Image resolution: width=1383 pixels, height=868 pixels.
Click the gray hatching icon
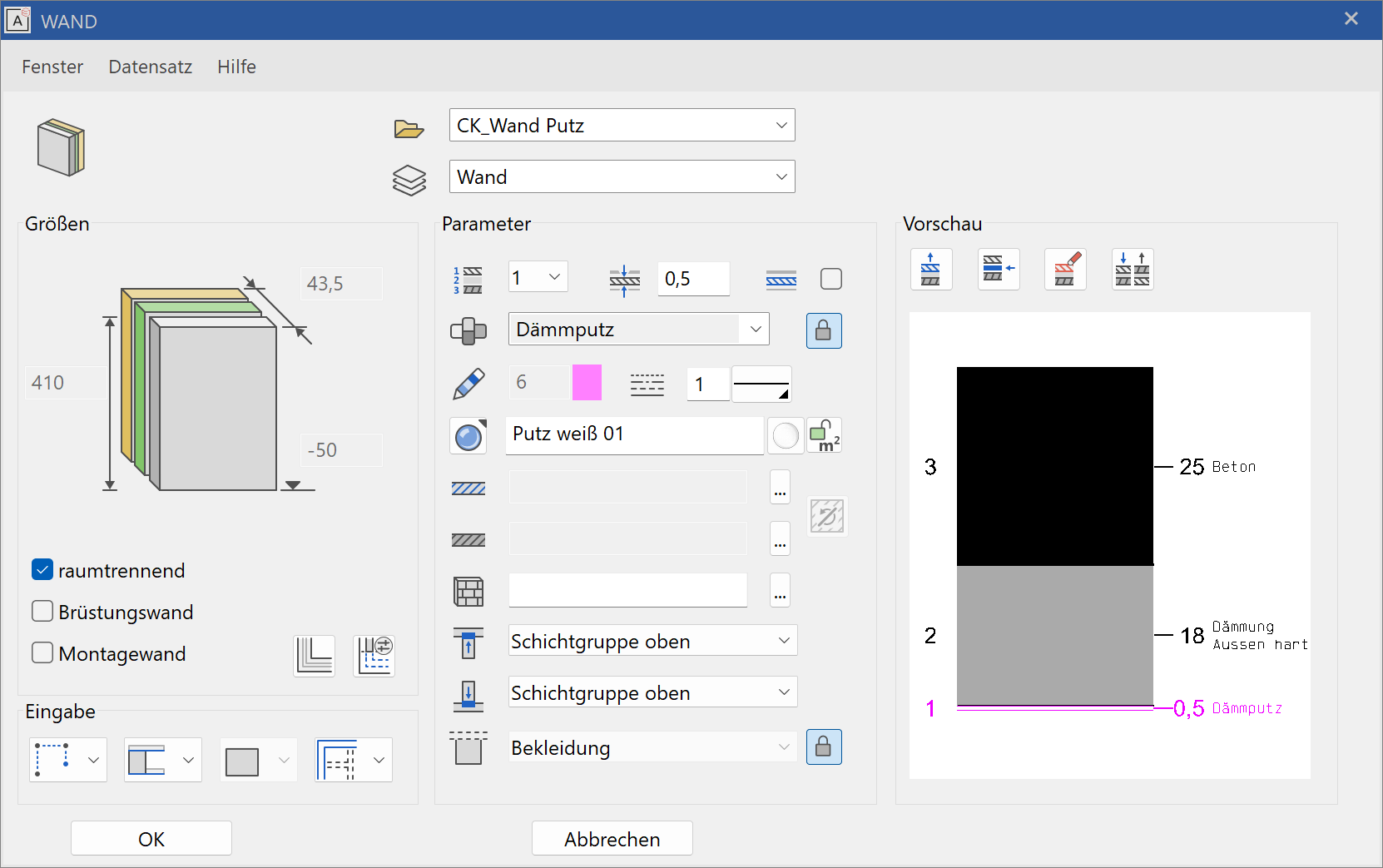(468, 540)
